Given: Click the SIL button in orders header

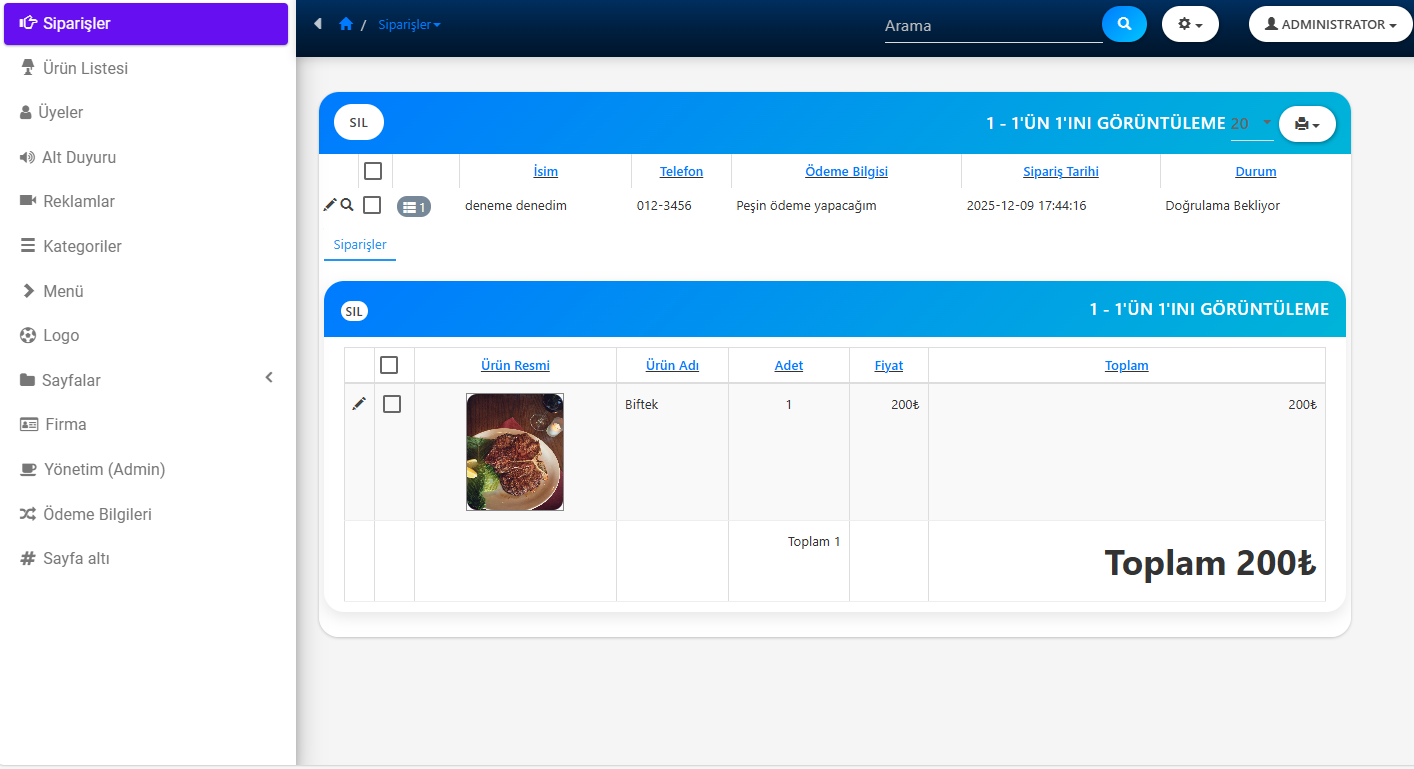Looking at the screenshot, I should pyautogui.click(x=358, y=122).
